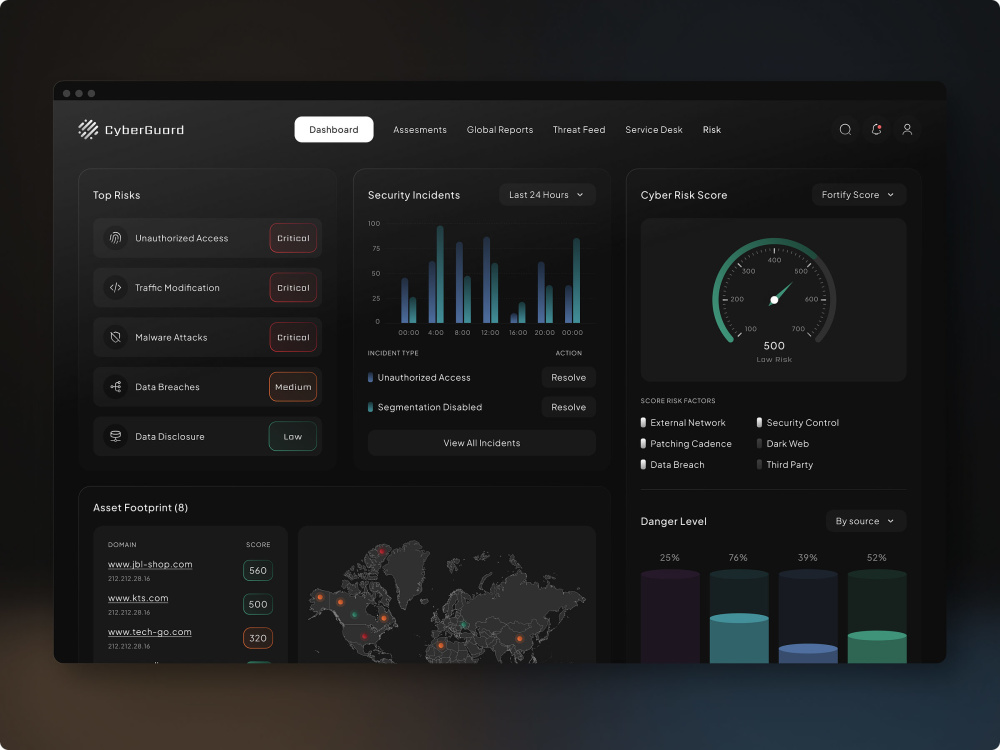The image size is (1000, 750).
Task: Click the teal Segmentation Disabled legend swatch
Action: coord(371,407)
